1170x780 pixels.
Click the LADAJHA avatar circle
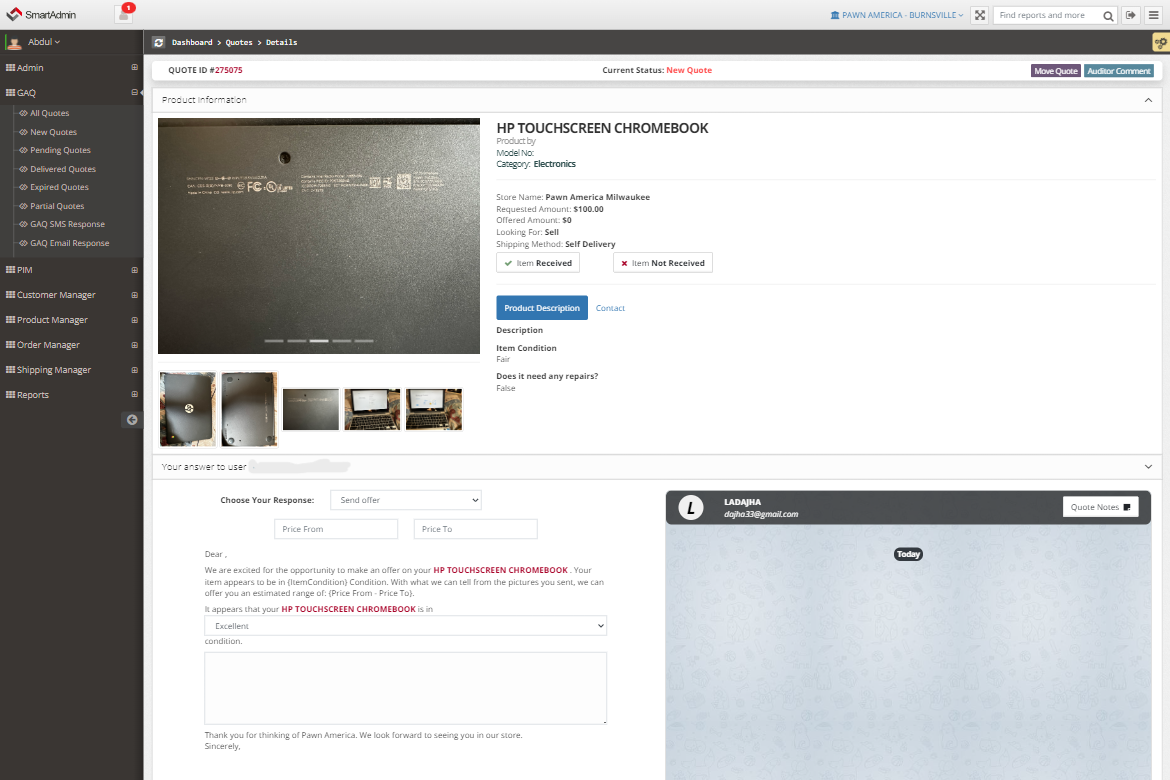click(690, 508)
